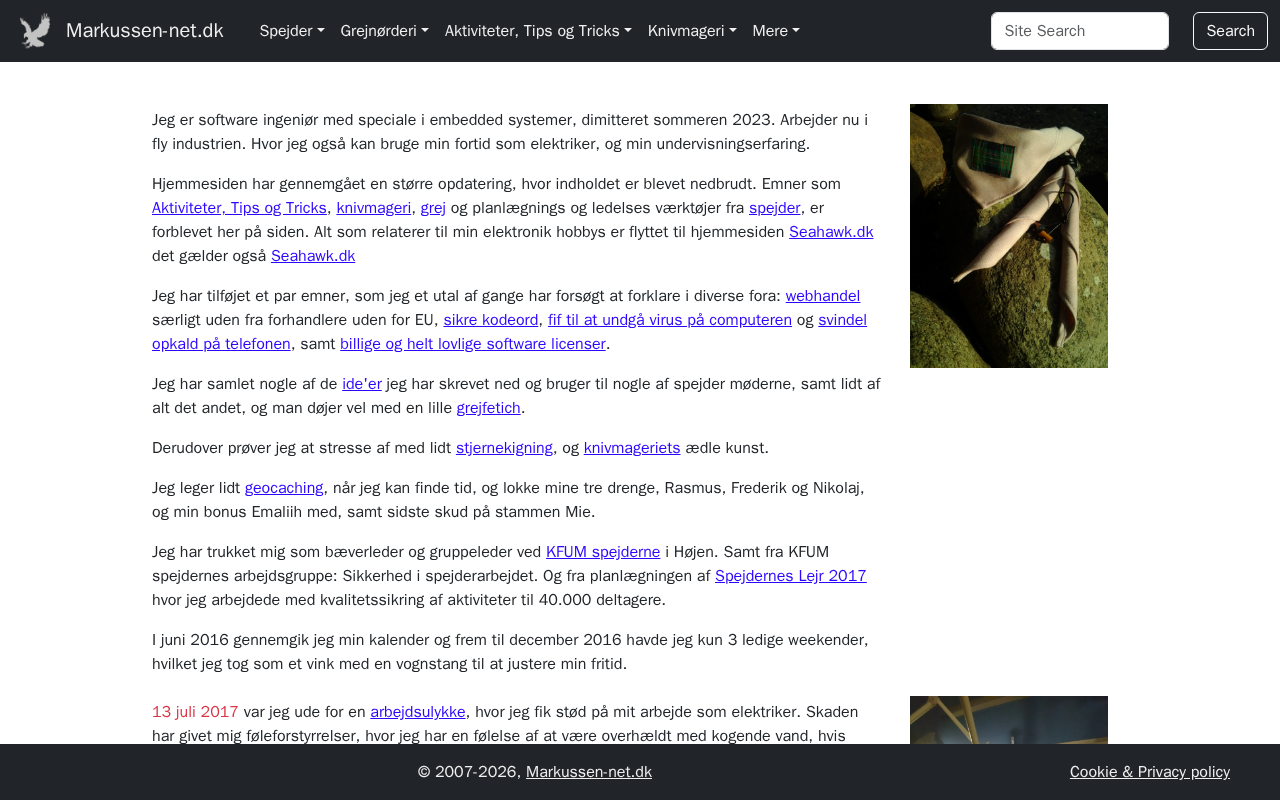This screenshot has height=800, width=1280.
Task: Expand the Grejnørderi dropdown menu
Action: click(385, 31)
